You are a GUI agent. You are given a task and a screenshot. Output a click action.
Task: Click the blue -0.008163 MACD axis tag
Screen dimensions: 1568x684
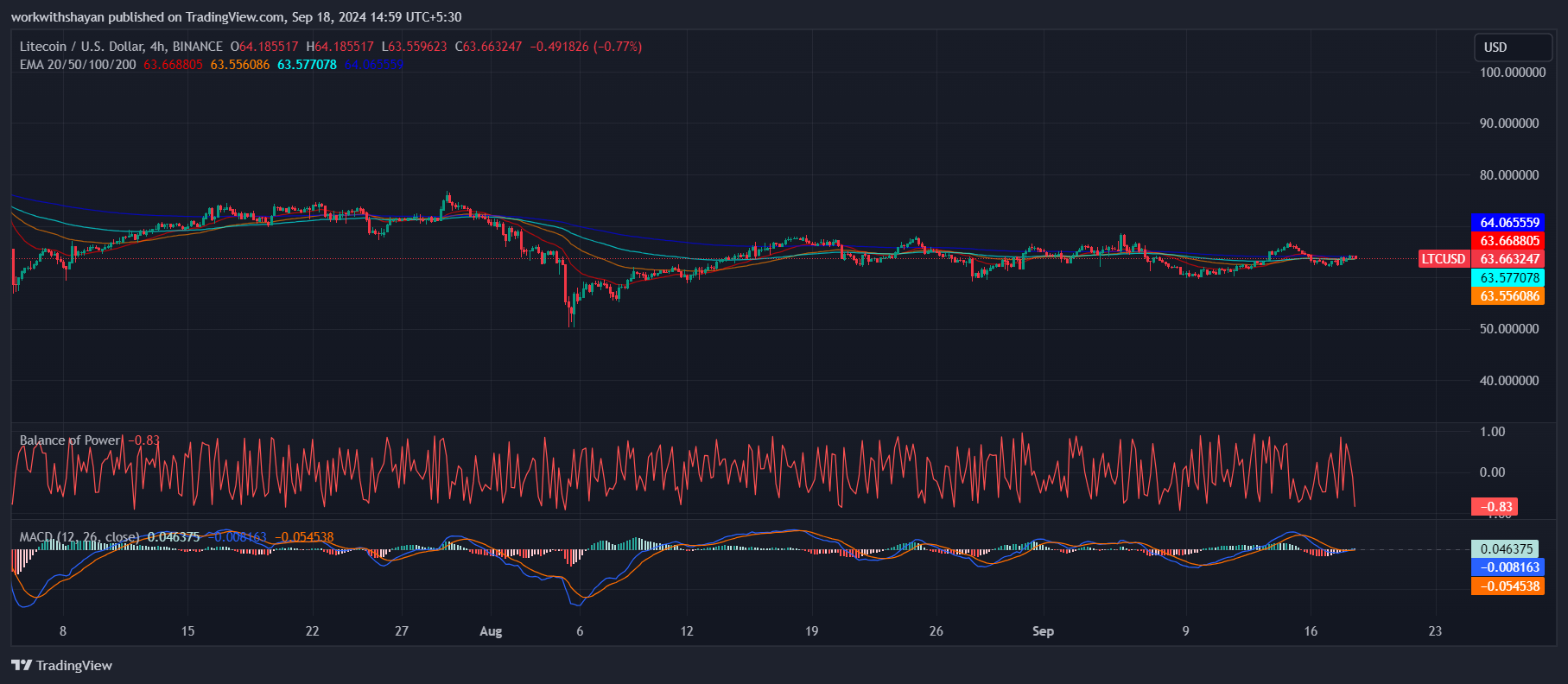pyautogui.click(x=1507, y=567)
